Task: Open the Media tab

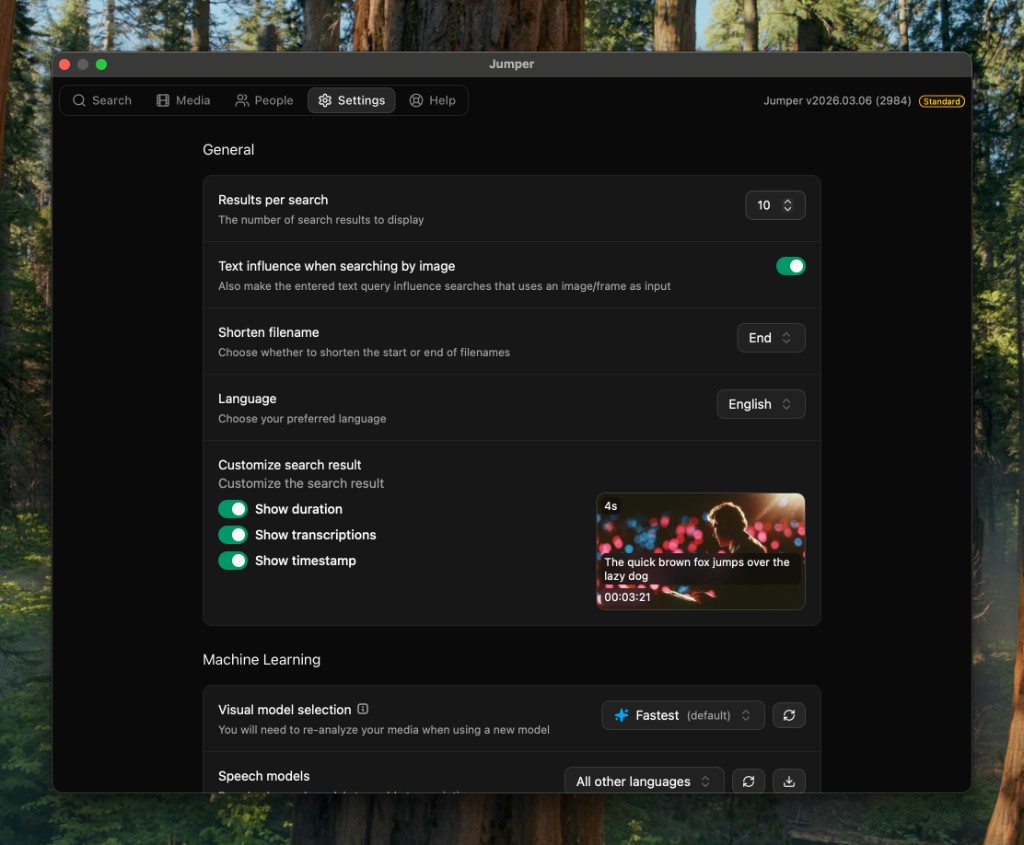Action: tap(183, 100)
